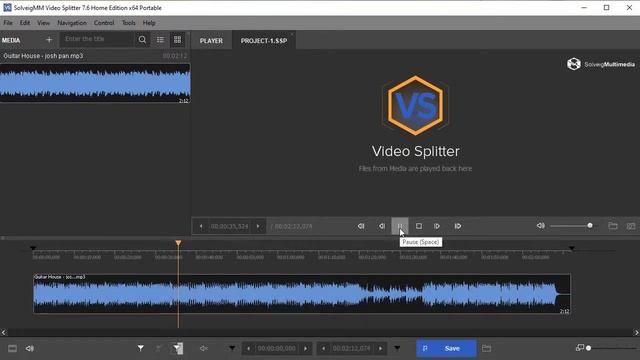Screen dimensions: 640x360
Task: Open the Edit menu
Action: (x=25, y=23)
